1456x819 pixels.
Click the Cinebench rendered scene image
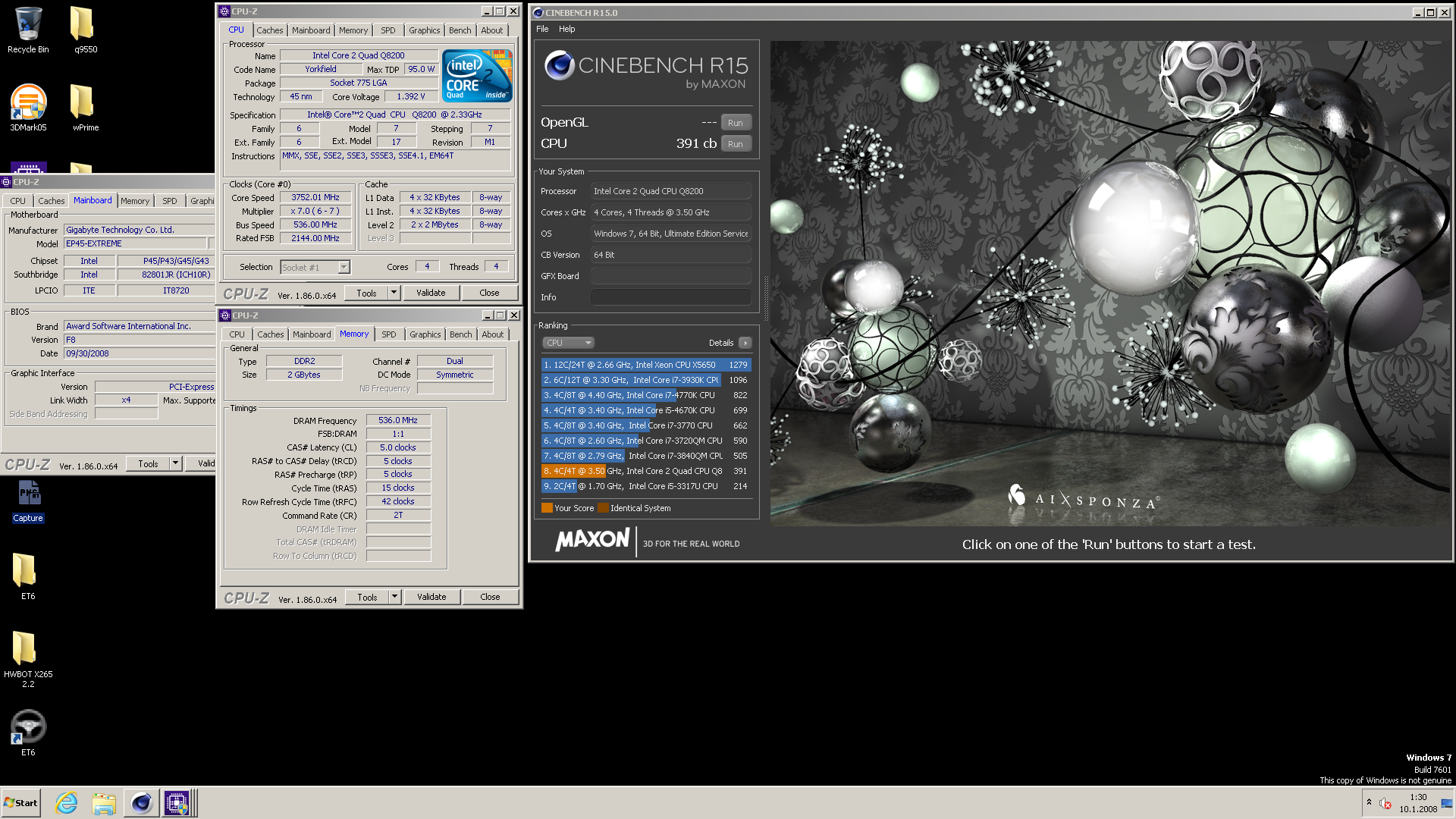click(x=1109, y=284)
